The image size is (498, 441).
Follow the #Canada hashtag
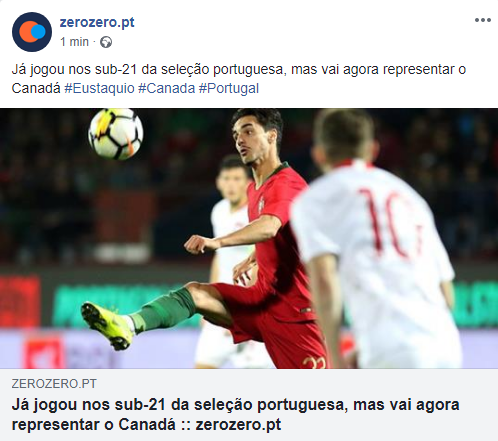[x=167, y=89]
